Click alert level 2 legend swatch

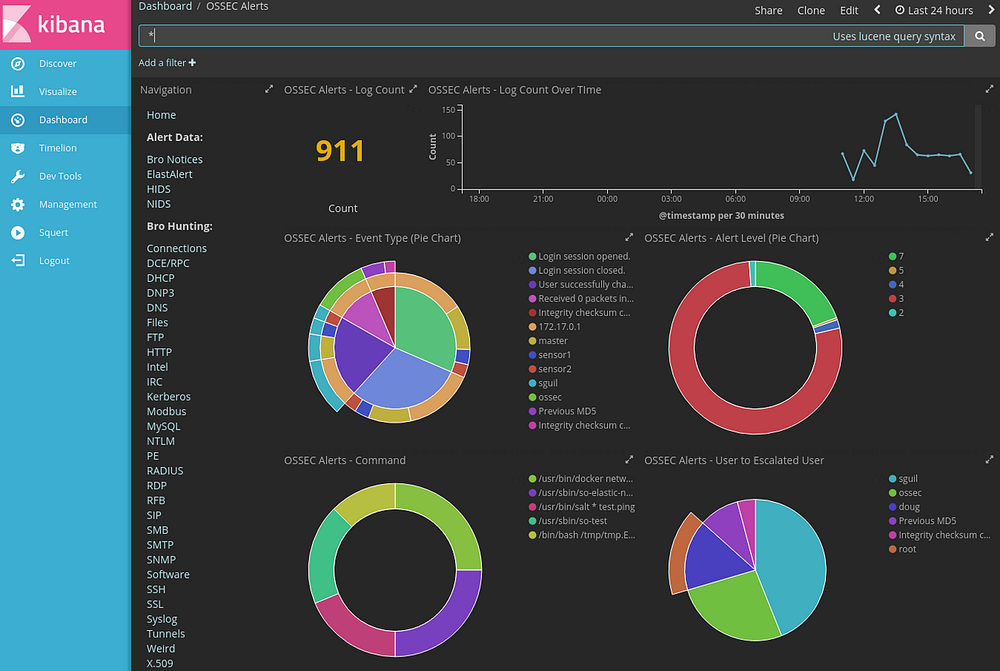tap(893, 313)
